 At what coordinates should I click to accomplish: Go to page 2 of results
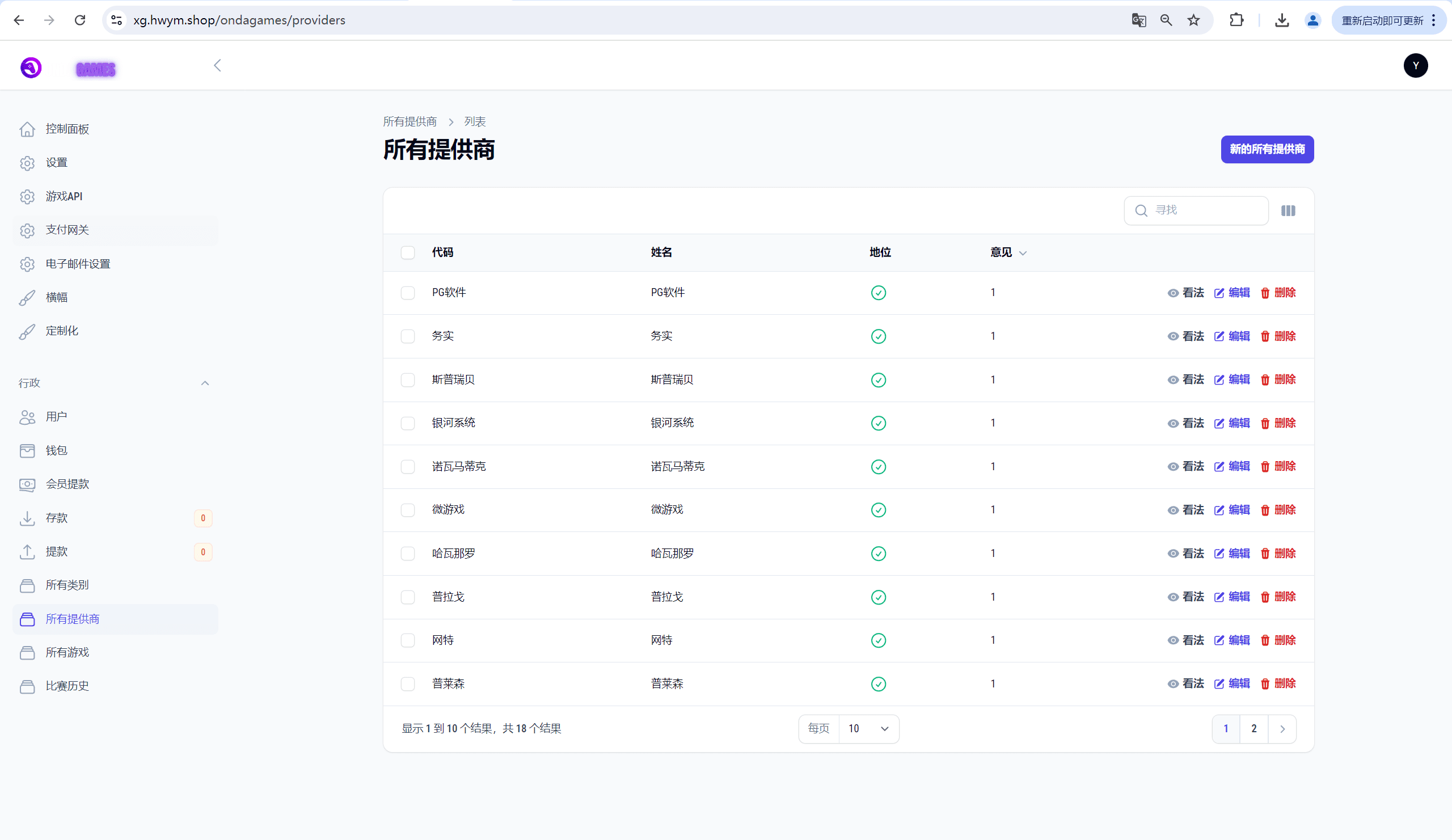coord(1254,729)
